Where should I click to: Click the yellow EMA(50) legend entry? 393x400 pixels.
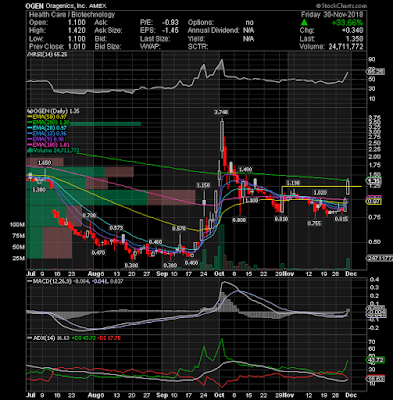pos(47,117)
